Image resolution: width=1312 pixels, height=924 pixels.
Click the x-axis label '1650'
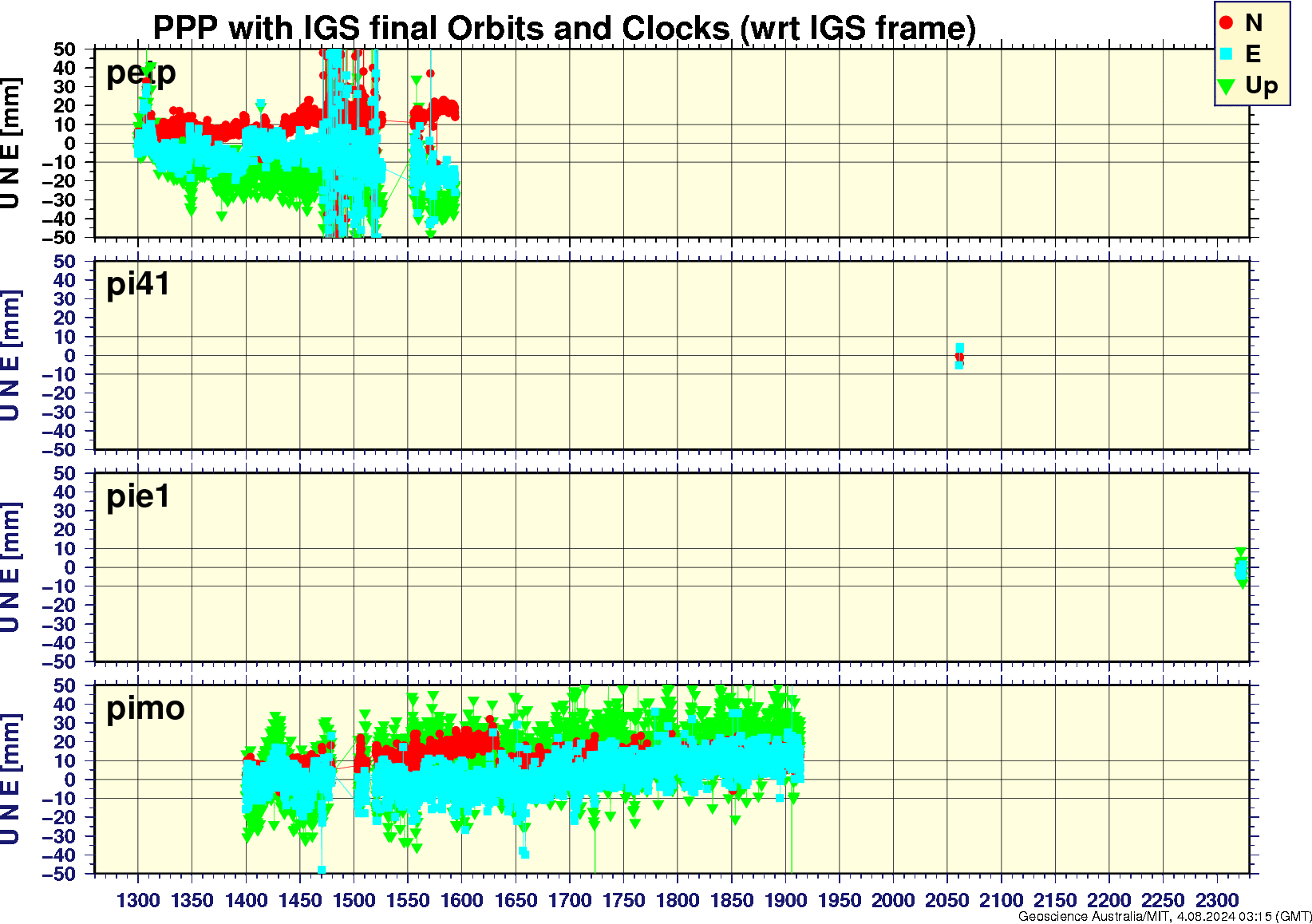click(x=516, y=901)
